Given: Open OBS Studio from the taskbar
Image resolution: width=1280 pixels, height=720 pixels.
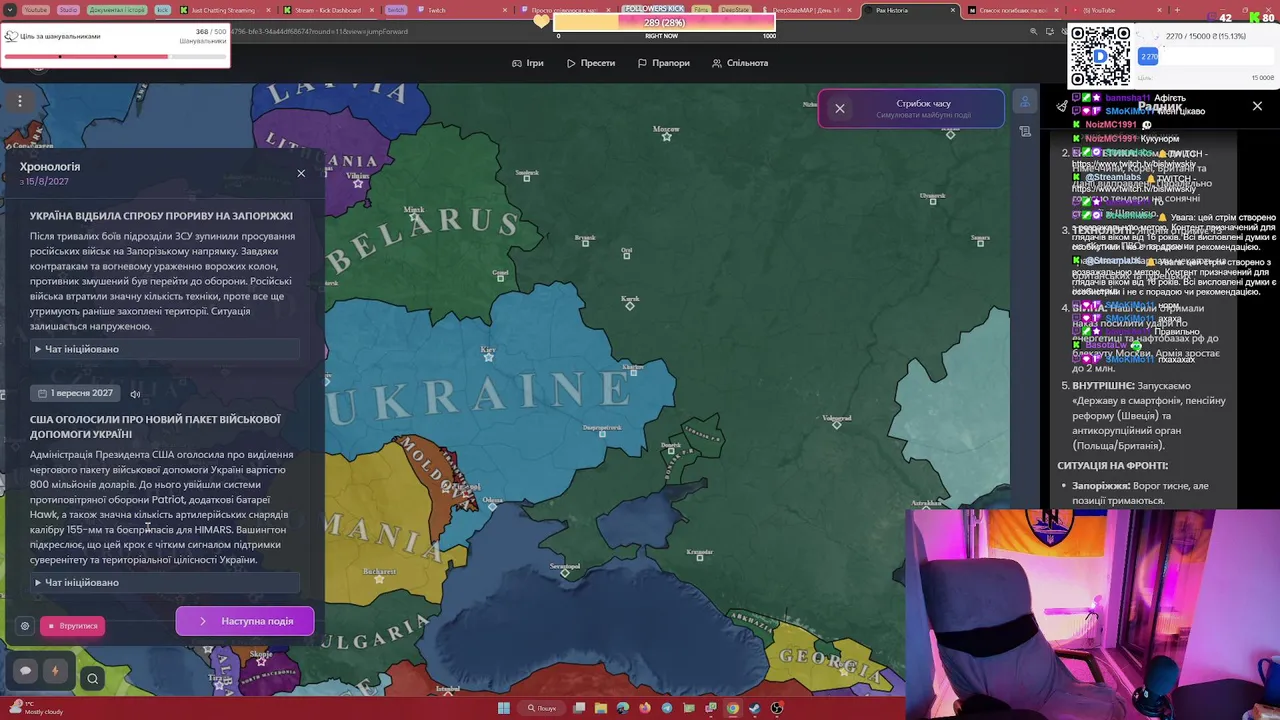Looking at the screenshot, I should click(777, 708).
